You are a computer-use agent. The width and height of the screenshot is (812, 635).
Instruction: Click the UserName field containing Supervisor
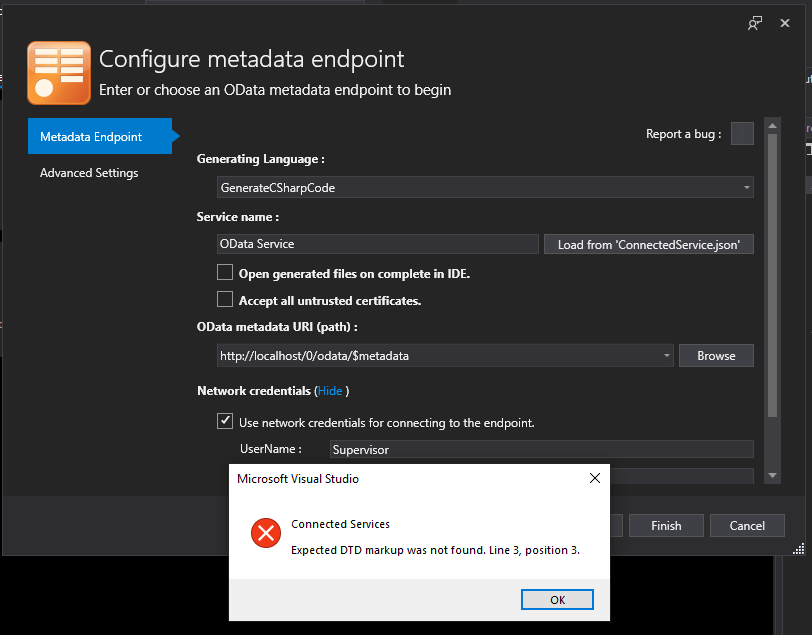pos(542,449)
